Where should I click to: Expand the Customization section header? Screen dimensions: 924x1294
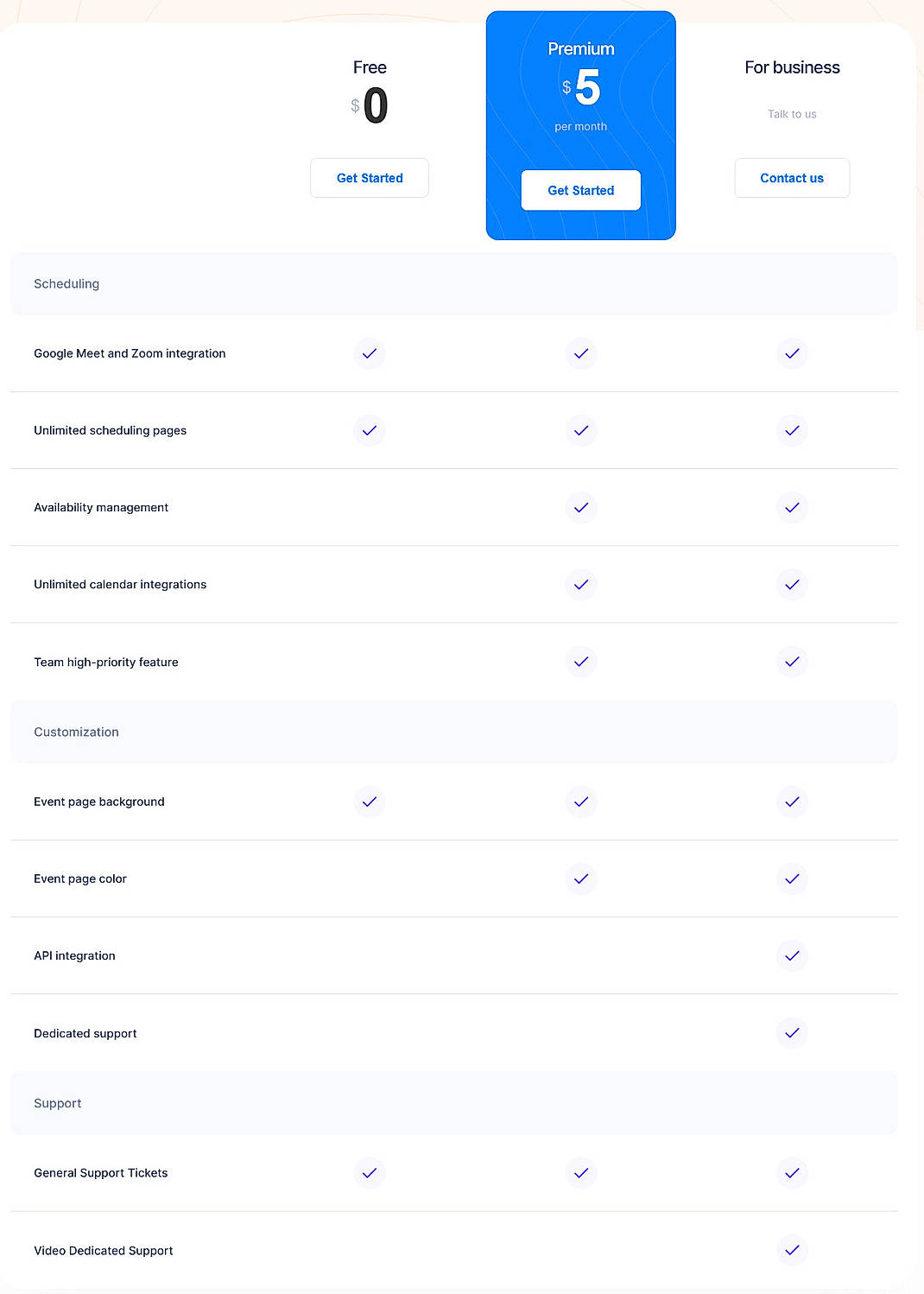pos(453,732)
